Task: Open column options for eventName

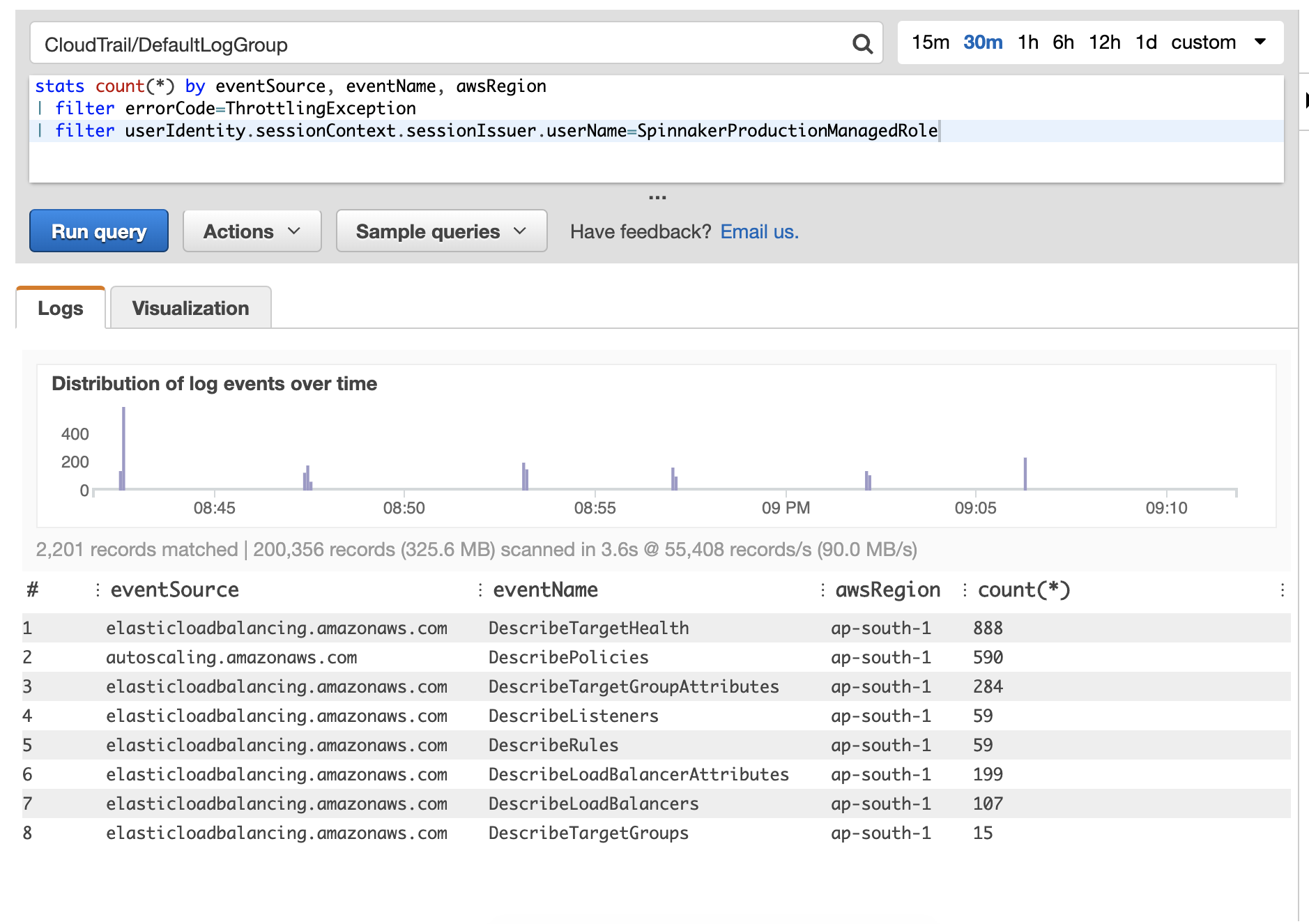Action: point(480,590)
